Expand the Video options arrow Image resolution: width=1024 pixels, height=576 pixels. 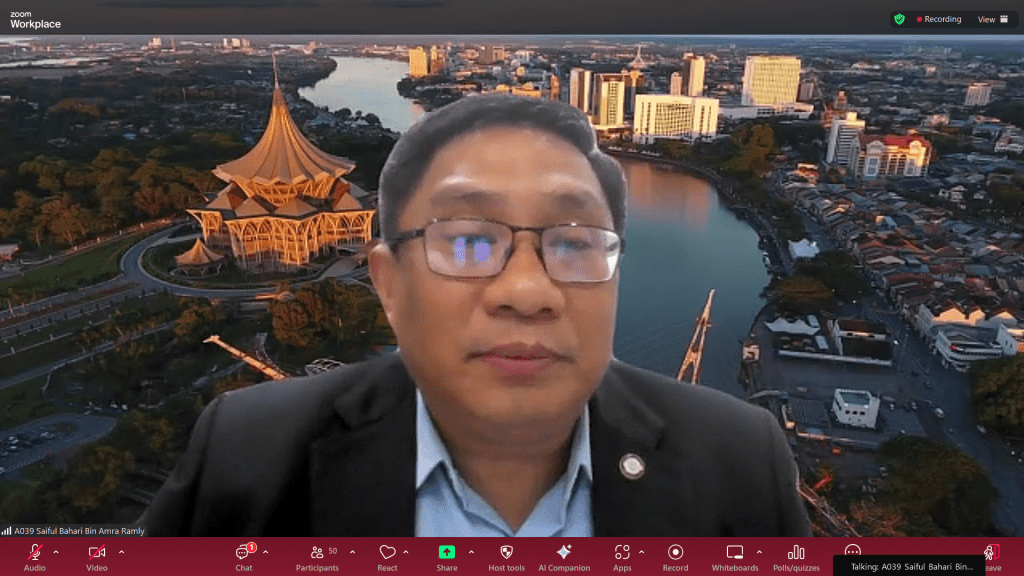tap(122, 552)
